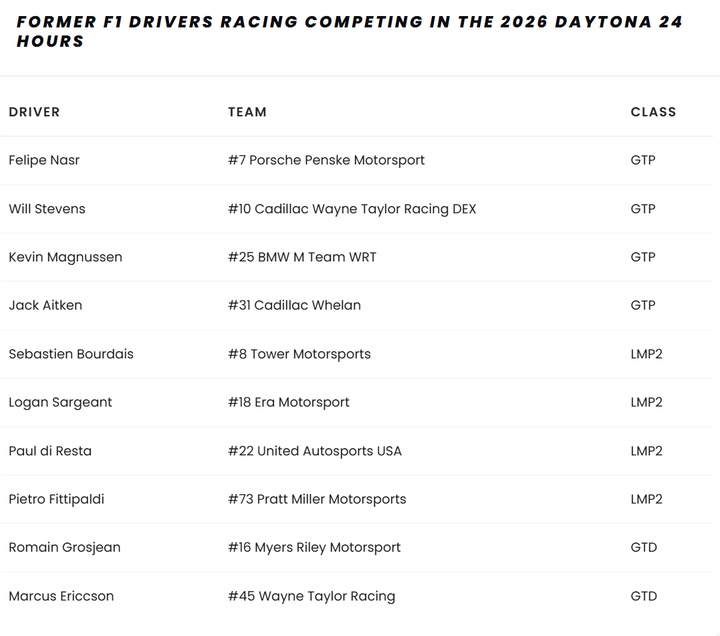The height and width of the screenshot is (636, 720).
Task: Click the Will Stevens driver name
Action: 47,209
